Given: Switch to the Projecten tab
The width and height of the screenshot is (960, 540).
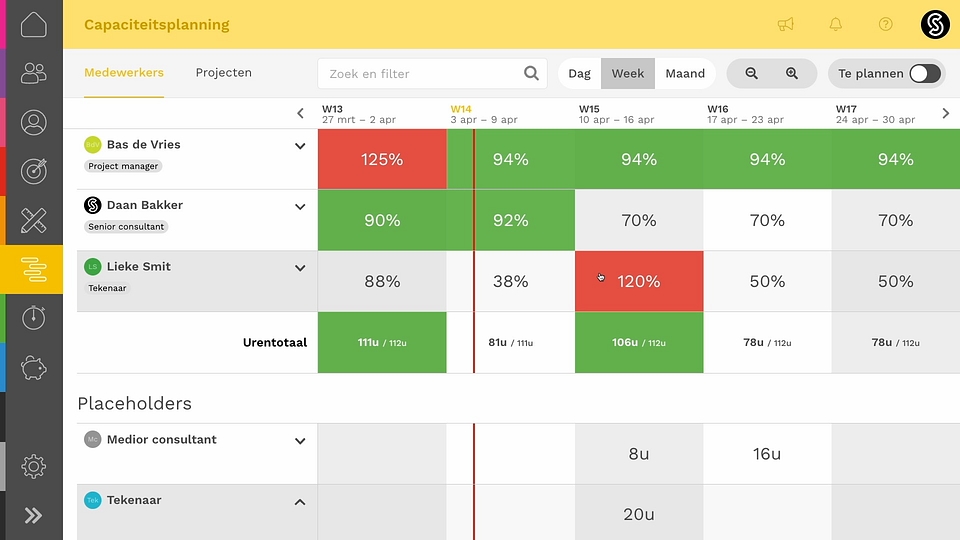Looking at the screenshot, I should (223, 72).
